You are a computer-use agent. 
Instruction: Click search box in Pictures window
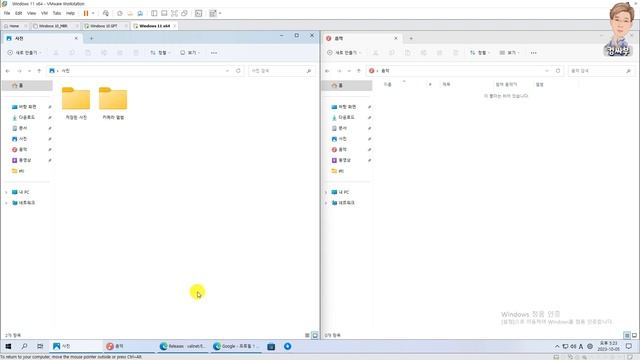(x=281, y=71)
